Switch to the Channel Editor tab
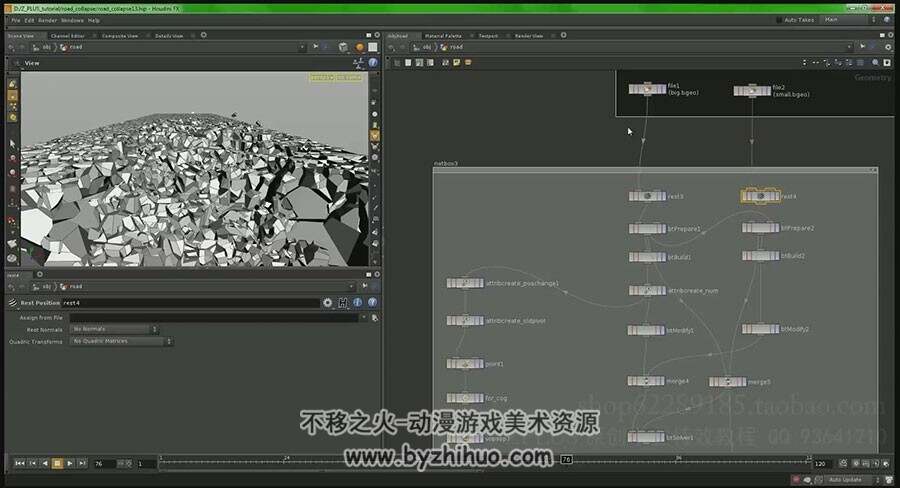900x488 pixels. pyautogui.click(x=67, y=36)
